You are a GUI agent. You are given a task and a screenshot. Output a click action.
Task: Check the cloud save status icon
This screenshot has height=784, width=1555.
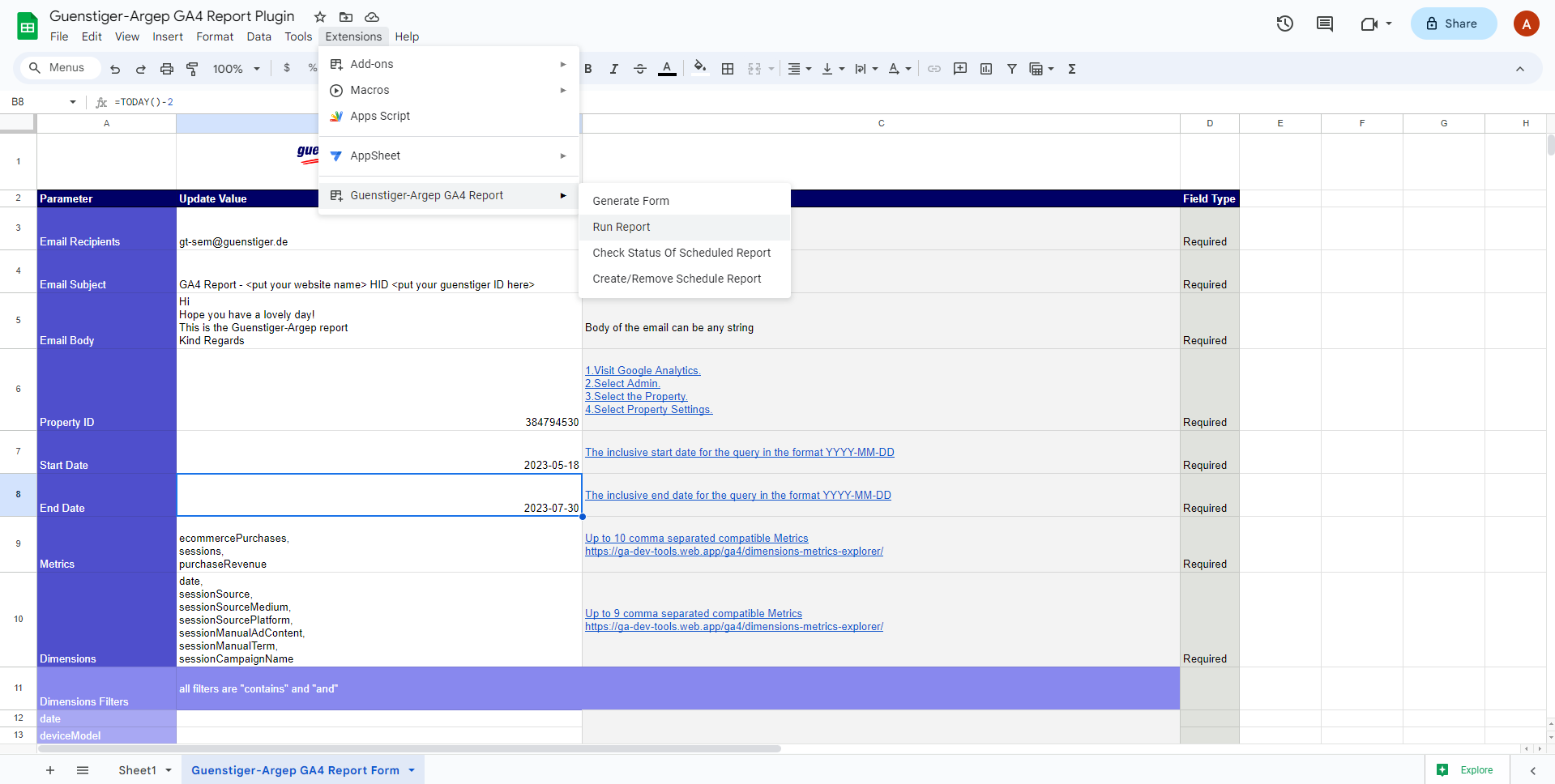(x=372, y=17)
